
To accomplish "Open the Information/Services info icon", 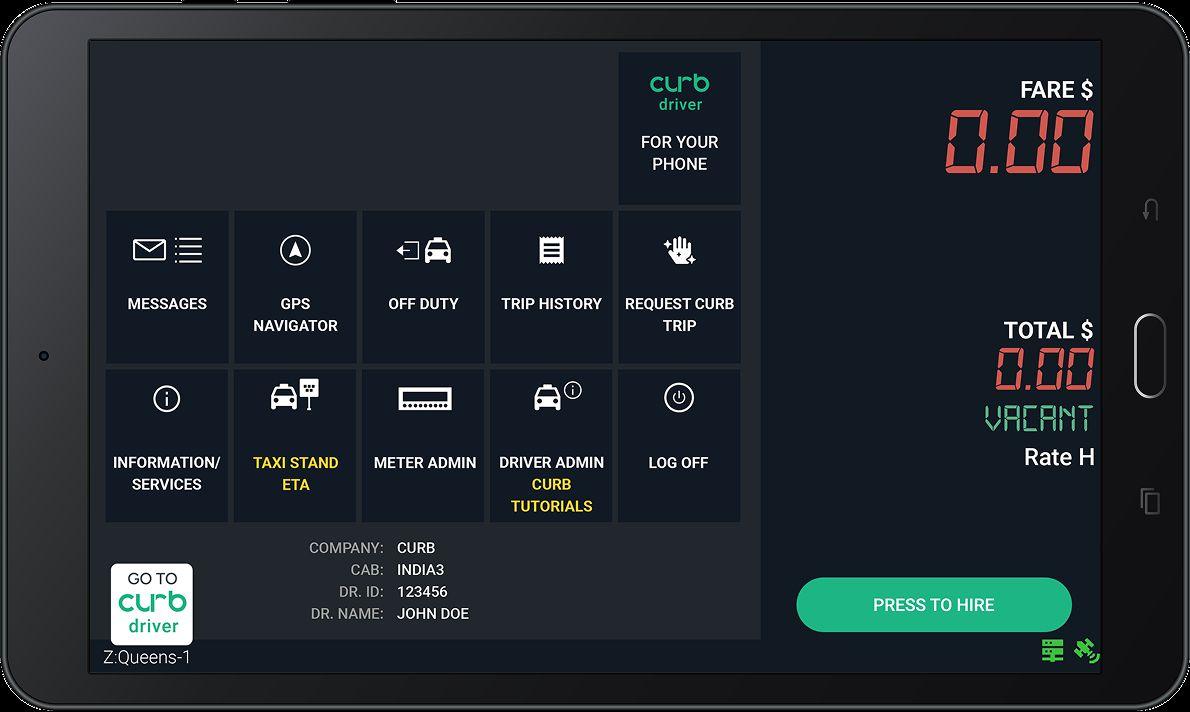I will [167, 398].
